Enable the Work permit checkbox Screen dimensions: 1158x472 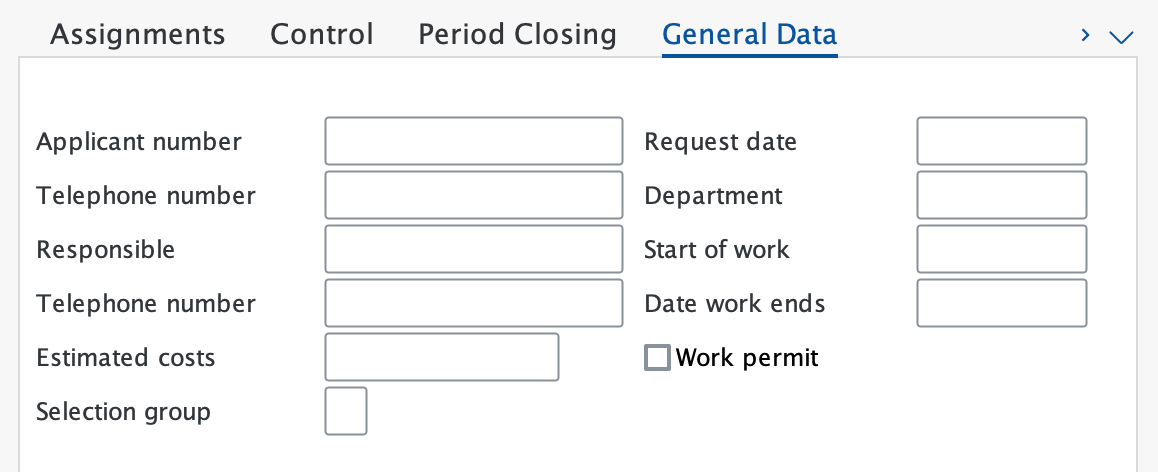tap(657, 357)
